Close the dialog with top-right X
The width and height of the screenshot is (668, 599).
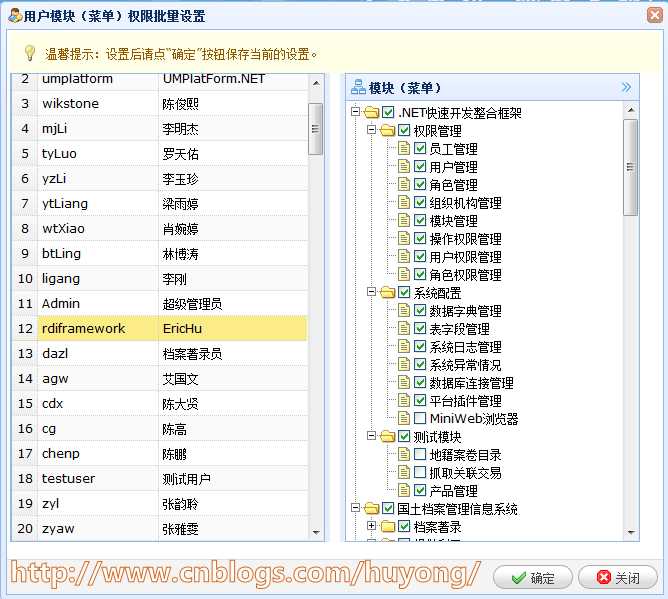pos(655,15)
